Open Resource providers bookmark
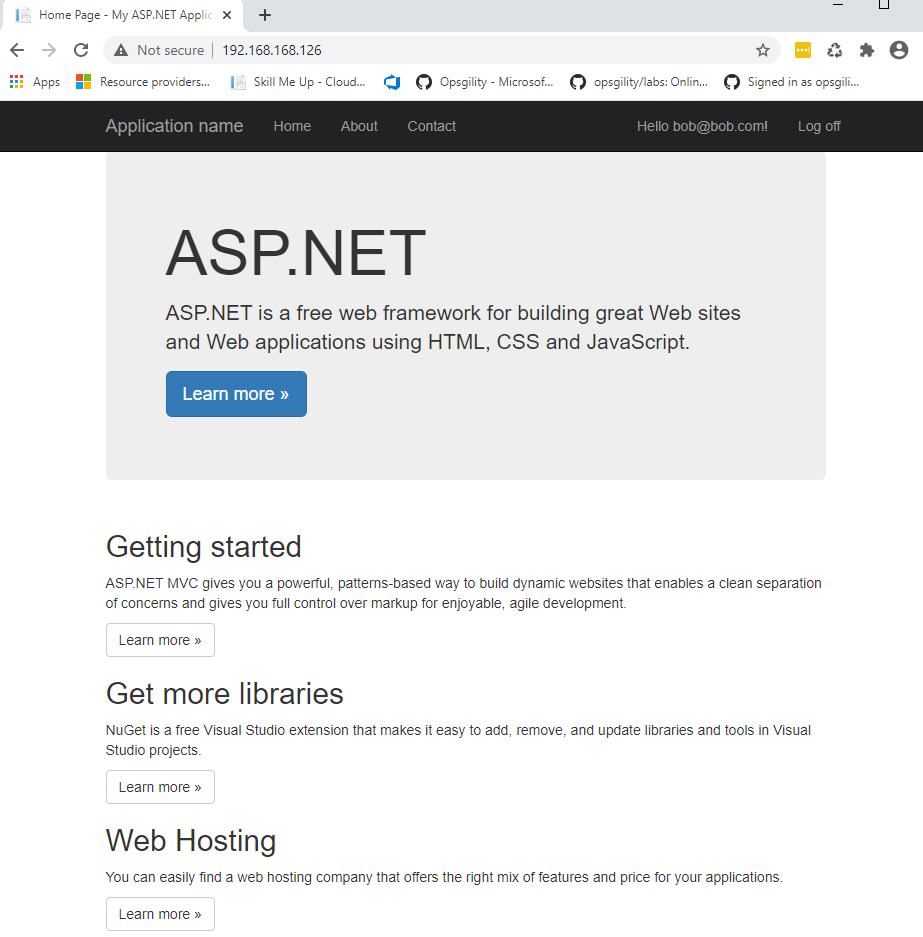This screenshot has height=937, width=923. tap(143, 82)
